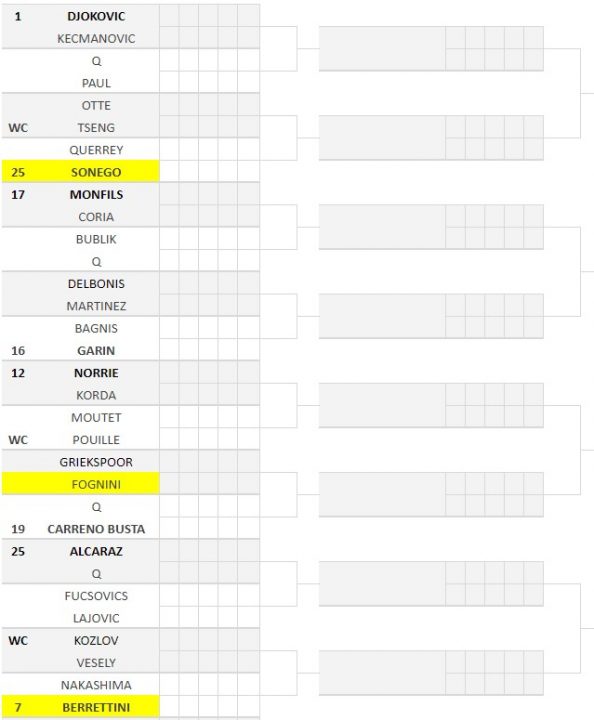Select the MONFILS name cell
This screenshot has height=720, width=594.
(x=96, y=194)
